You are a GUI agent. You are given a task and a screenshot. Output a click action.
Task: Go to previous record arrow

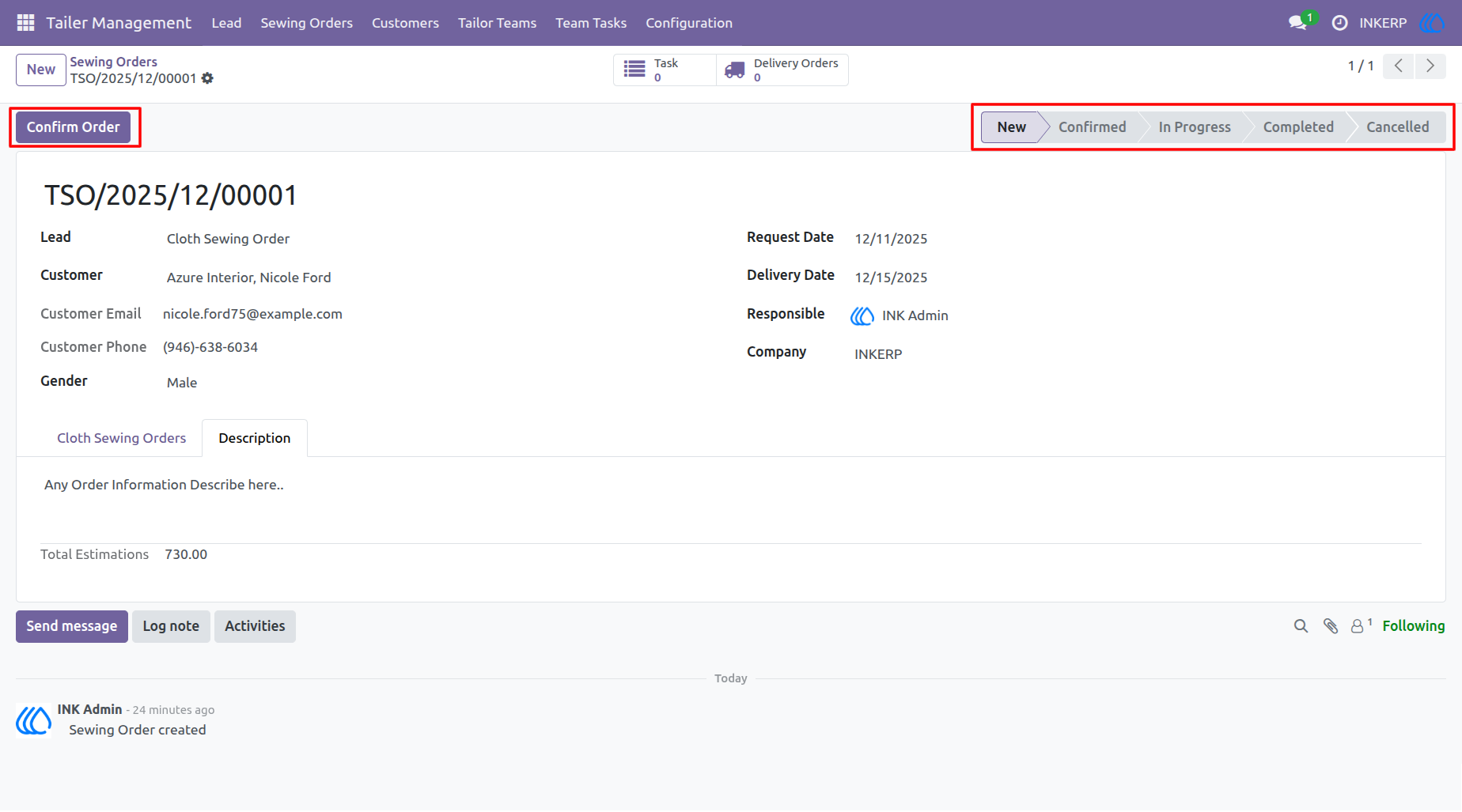click(x=1399, y=66)
